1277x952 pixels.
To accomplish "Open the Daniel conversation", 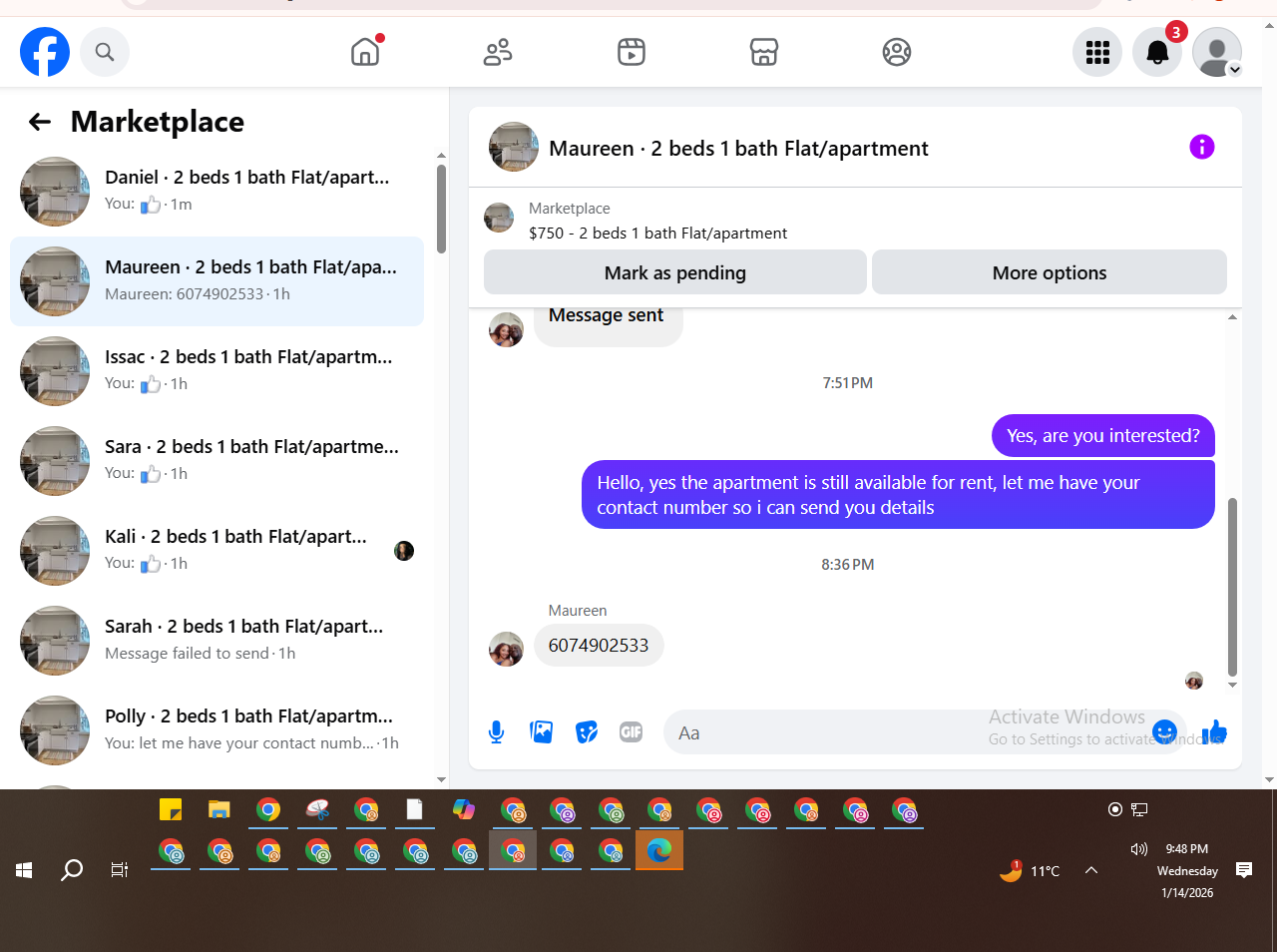I will point(216,192).
